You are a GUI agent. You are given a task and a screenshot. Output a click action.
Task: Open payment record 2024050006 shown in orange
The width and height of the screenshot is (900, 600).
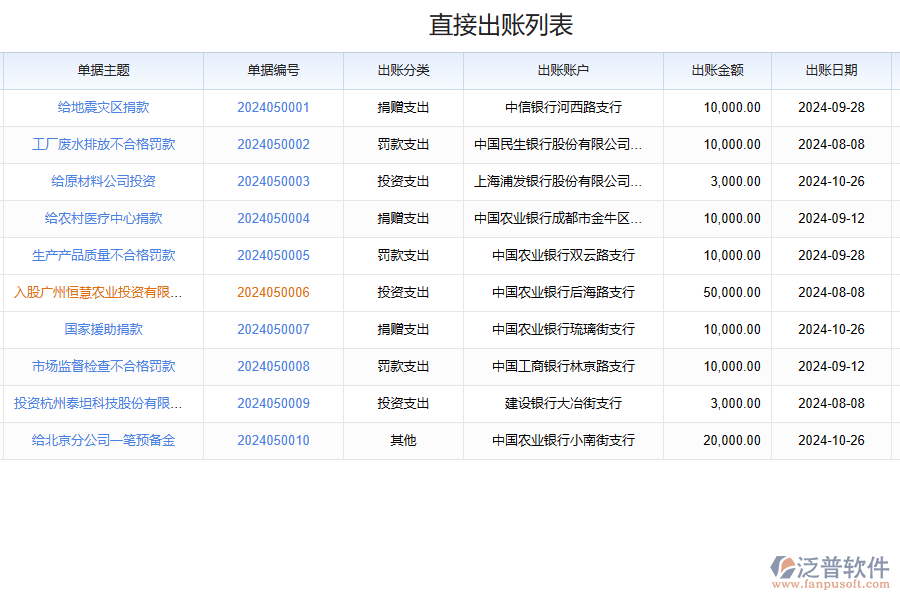pyautogui.click(x=275, y=292)
